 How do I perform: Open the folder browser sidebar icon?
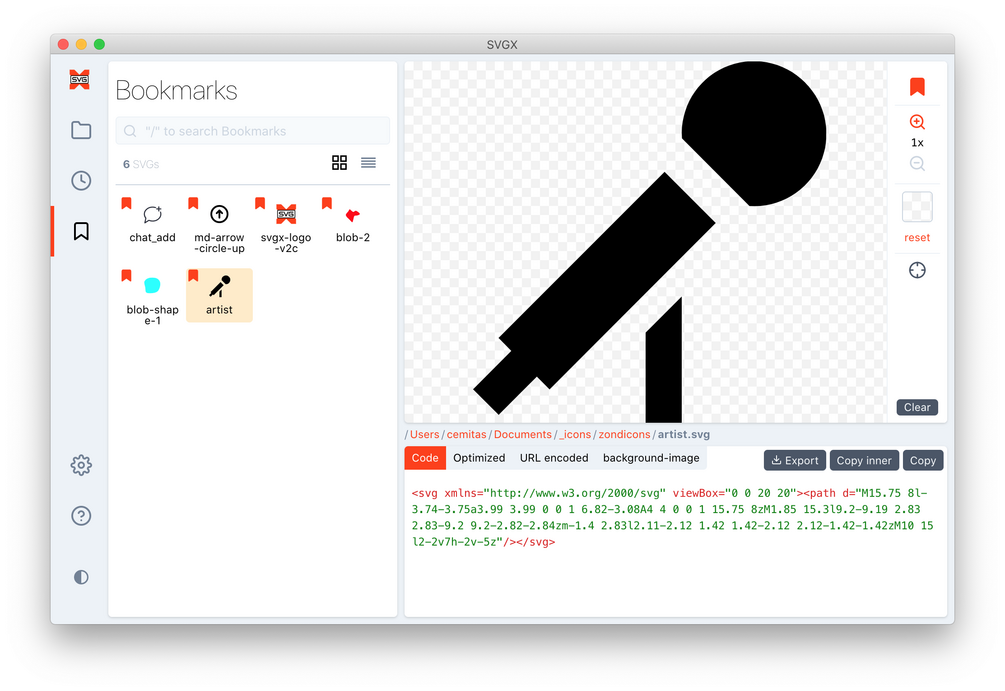pos(81,130)
